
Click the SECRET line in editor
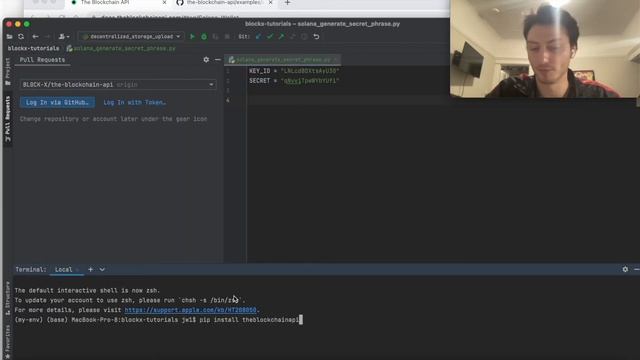(x=294, y=81)
